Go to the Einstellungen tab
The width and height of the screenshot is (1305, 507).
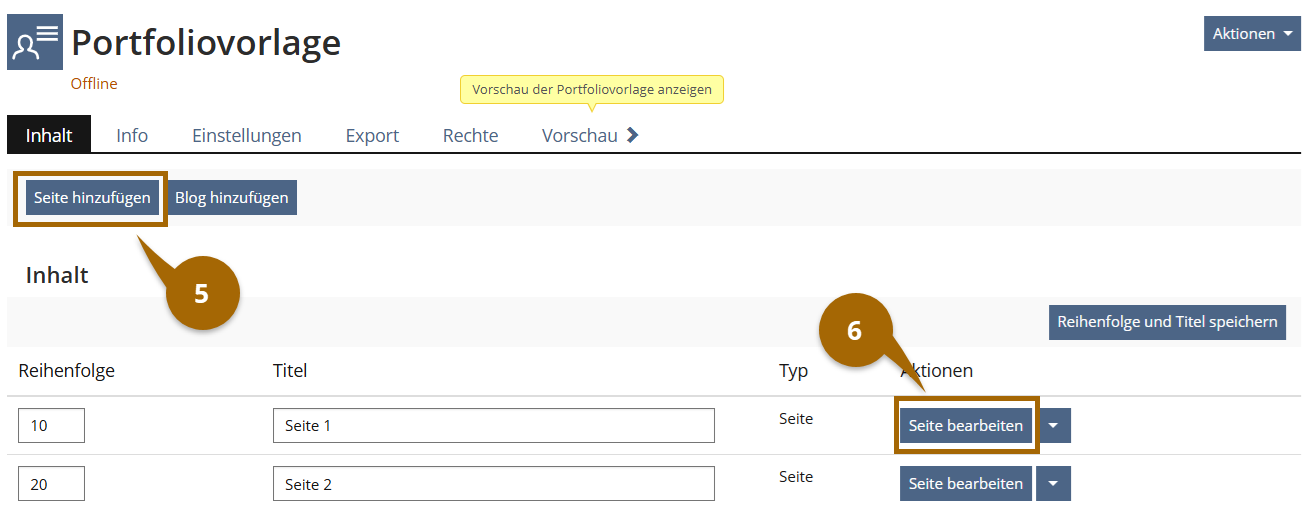point(247,136)
